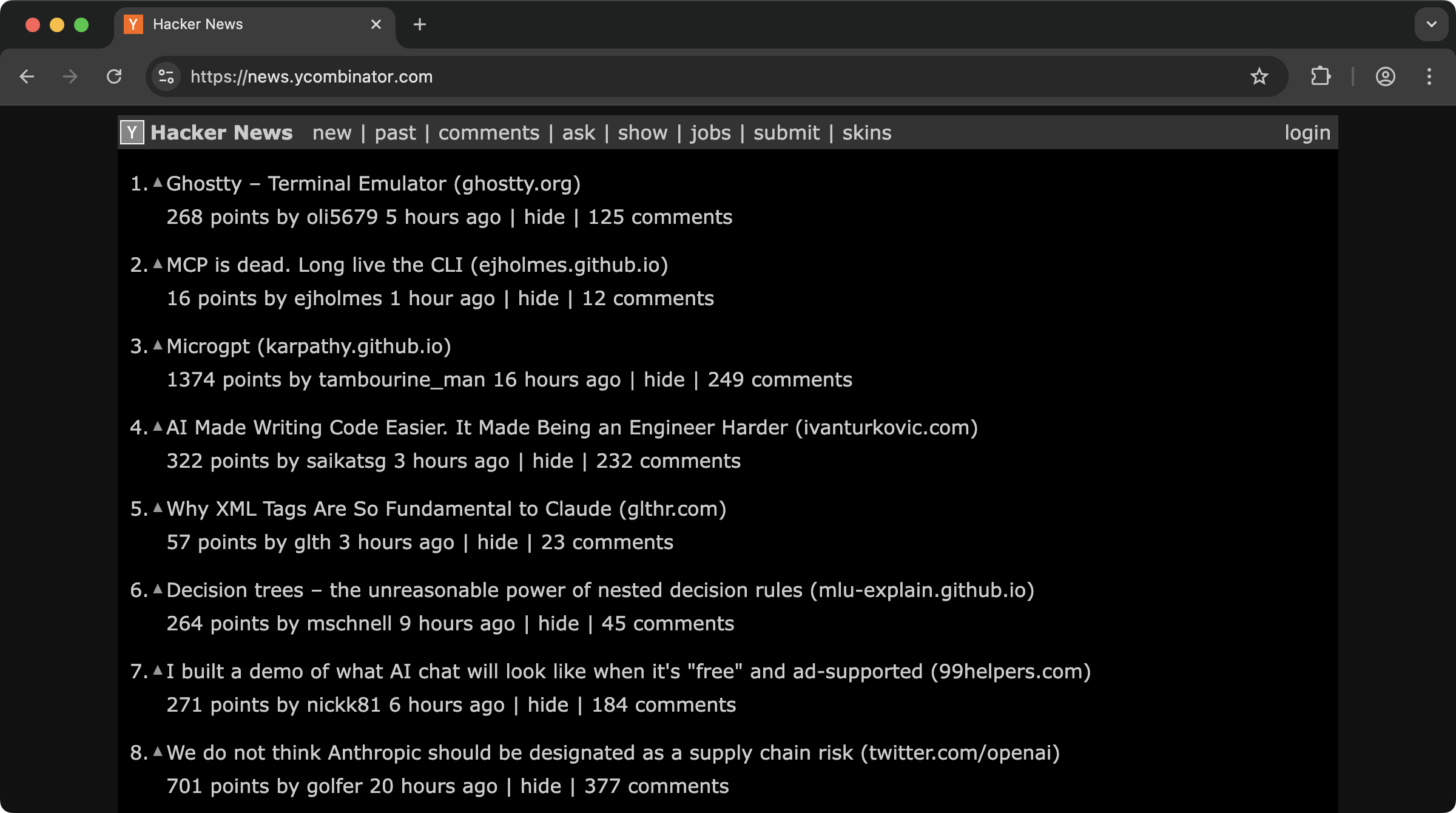Upvote the Microgpt story
Image resolution: width=1456 pixels, height=813 pixels.
(158, 345)
